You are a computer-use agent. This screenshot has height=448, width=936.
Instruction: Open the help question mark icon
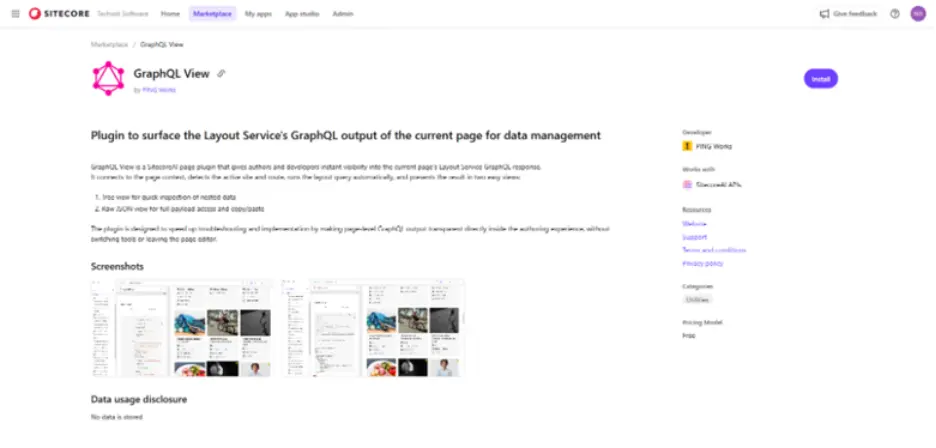point(894,14)
